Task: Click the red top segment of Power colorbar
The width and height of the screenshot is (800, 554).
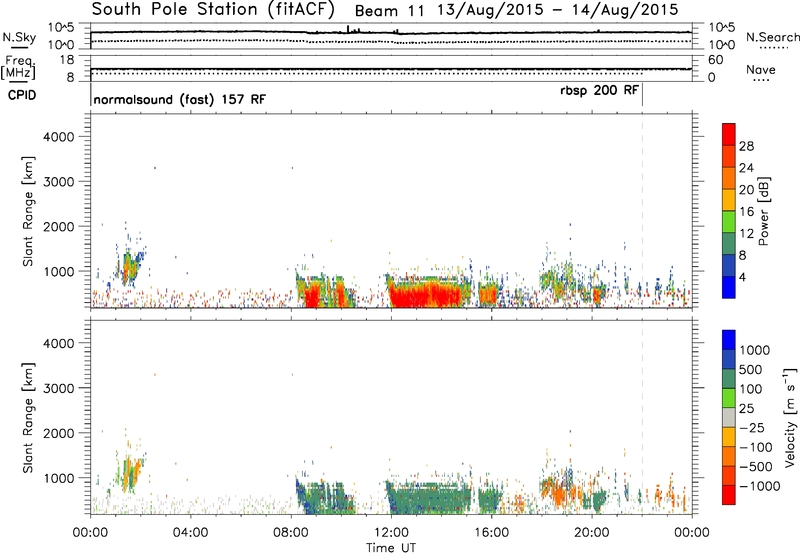Action: tap(729, 134)
